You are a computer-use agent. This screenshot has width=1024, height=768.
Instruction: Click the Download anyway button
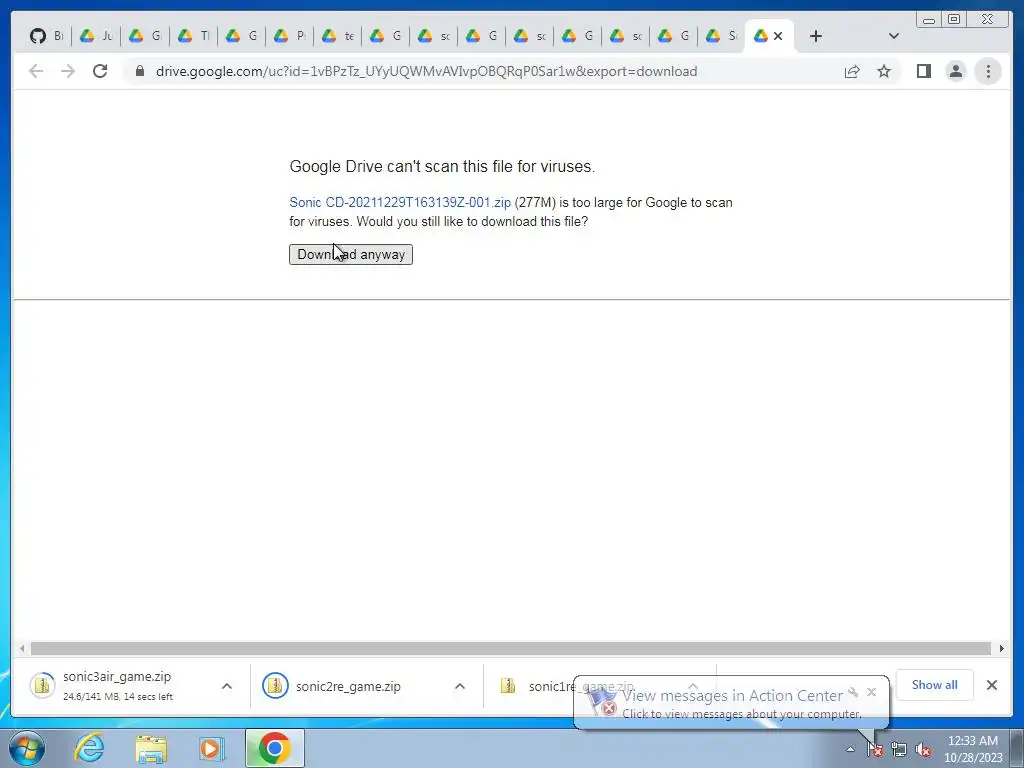pyautogui.click(x=351, y=255)
